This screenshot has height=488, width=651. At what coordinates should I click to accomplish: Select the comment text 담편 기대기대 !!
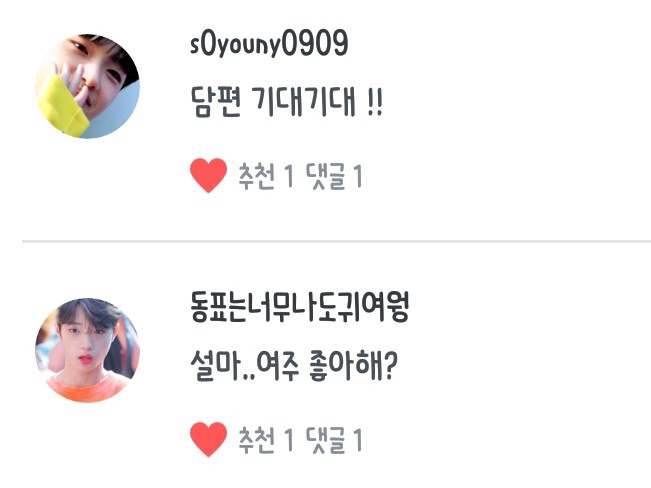click(x=286, y=102)
